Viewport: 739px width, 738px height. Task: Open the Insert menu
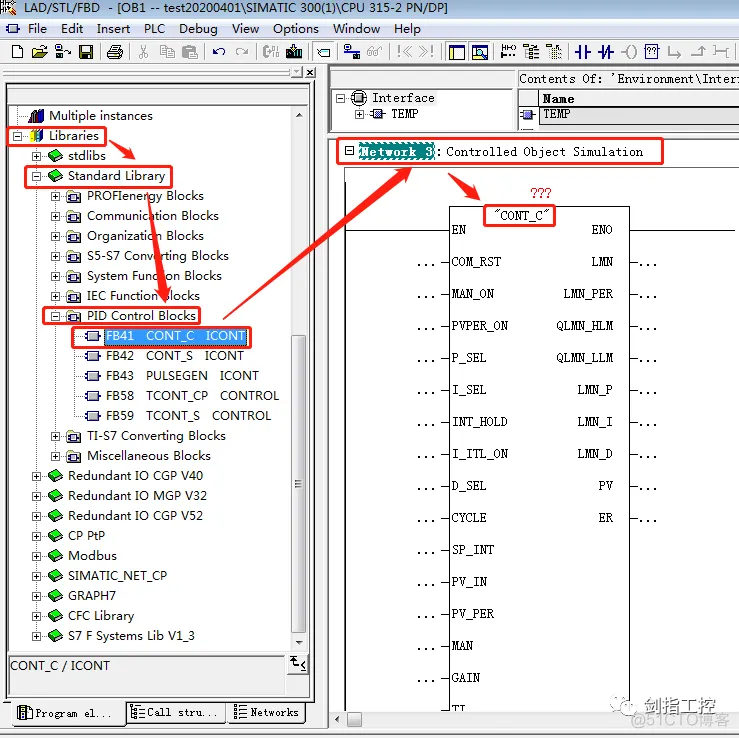[113, 29]
